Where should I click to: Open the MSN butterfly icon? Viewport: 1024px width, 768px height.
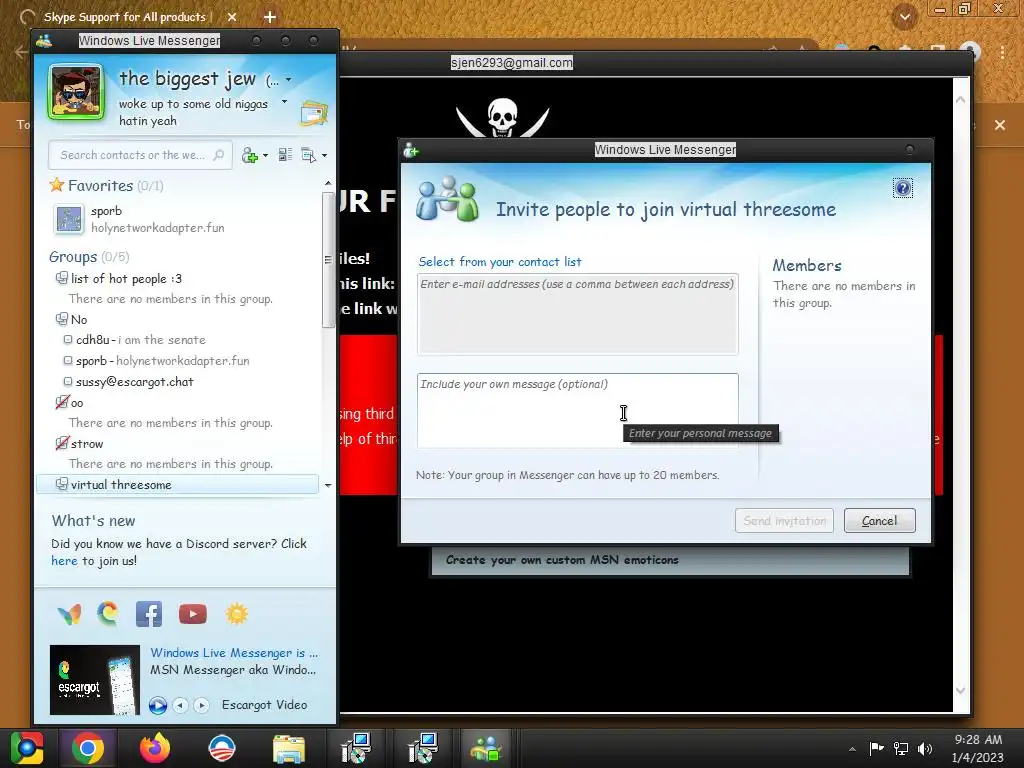point(69,614)
